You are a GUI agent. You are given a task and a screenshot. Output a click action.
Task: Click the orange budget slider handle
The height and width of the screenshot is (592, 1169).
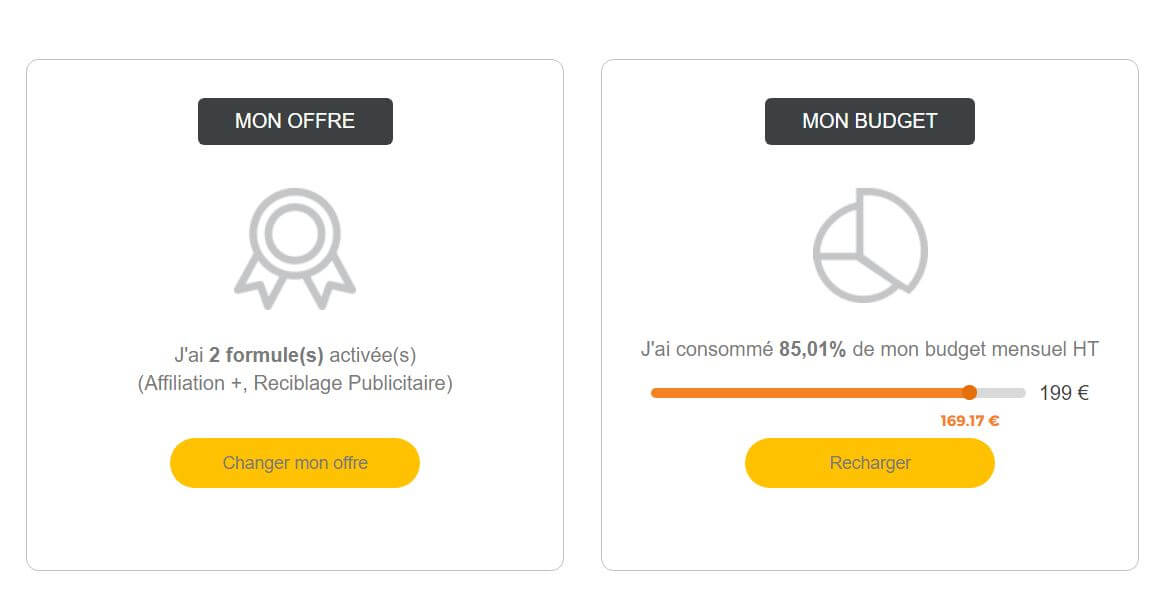click(x=969, y=393)
